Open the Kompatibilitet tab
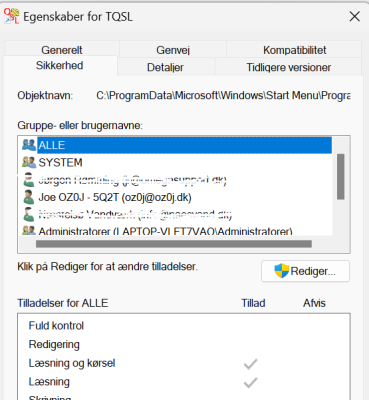The width and height of the screenshot is (369, 400). coord(294,49)
